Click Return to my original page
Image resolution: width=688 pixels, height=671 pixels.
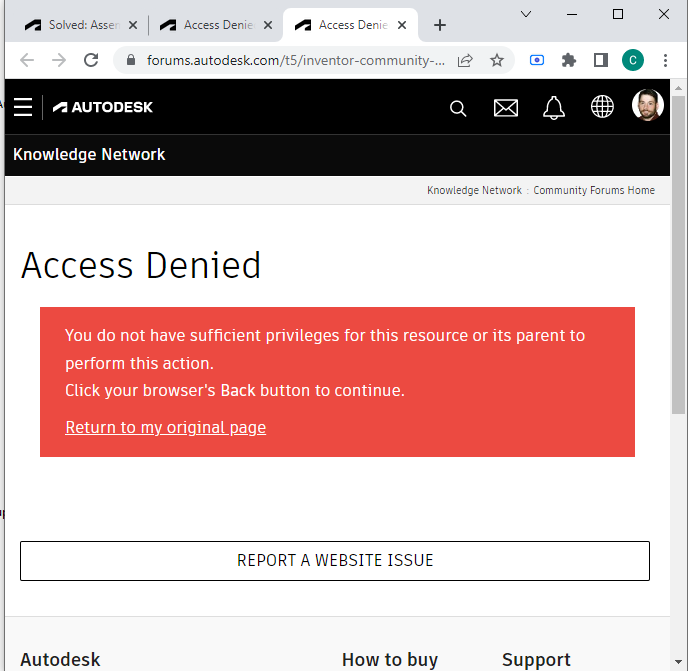(166, 427)
